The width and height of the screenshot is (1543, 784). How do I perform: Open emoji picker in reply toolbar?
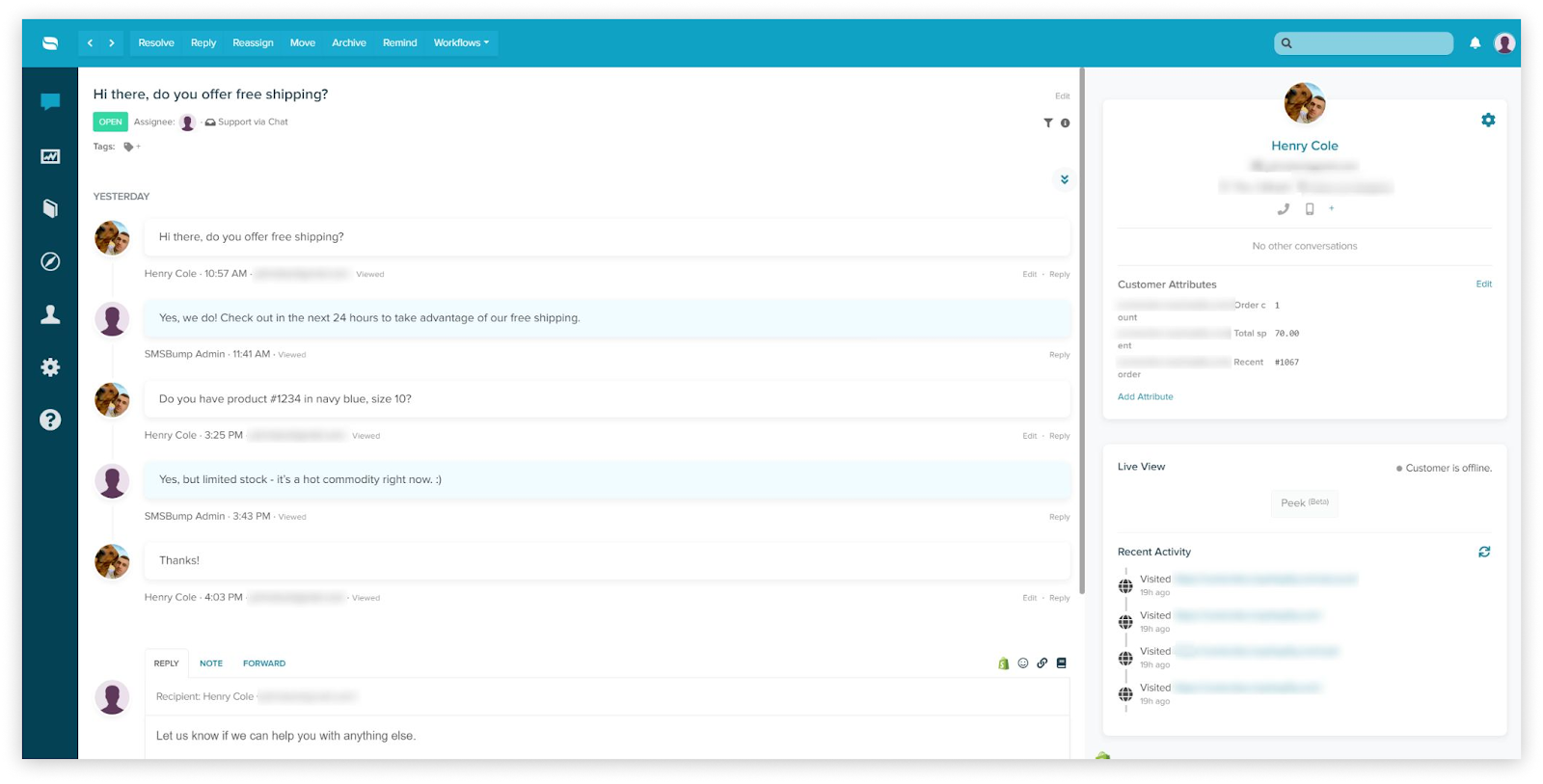point(1023,663)
